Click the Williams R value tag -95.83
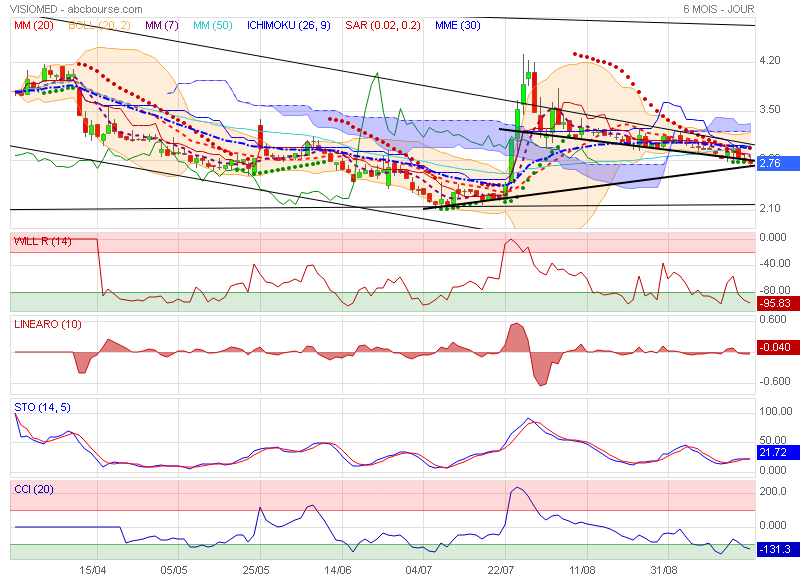The width and height of the screenshot is (800, 580). tap(778, 303)
